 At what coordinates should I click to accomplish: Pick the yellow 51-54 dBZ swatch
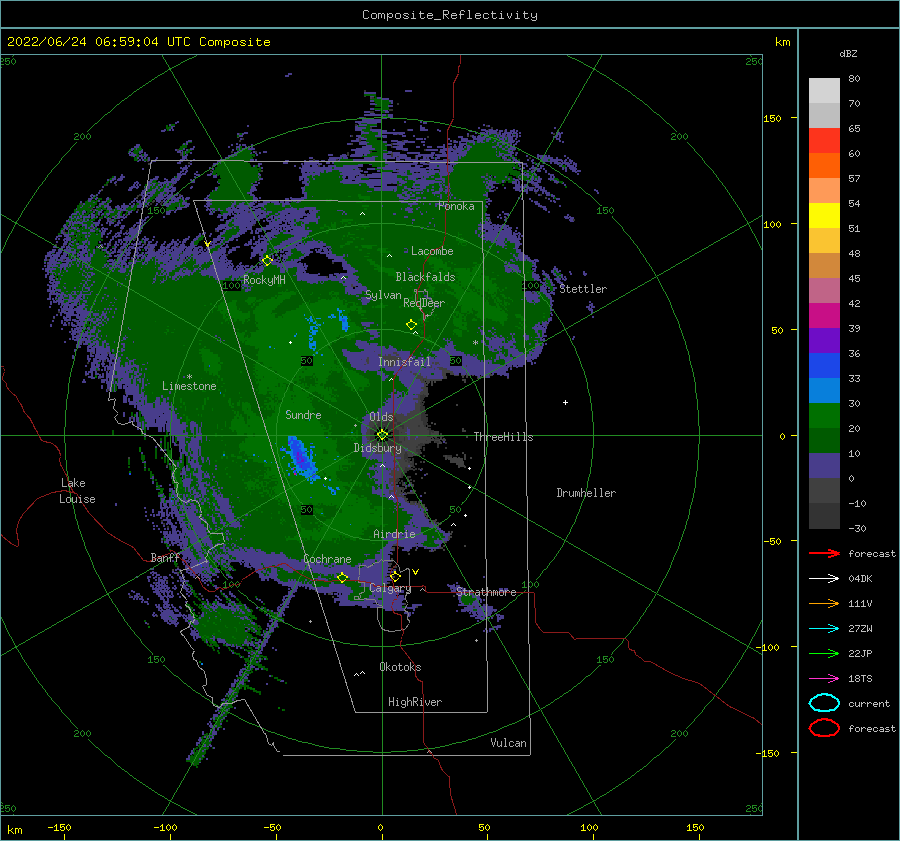824,216
